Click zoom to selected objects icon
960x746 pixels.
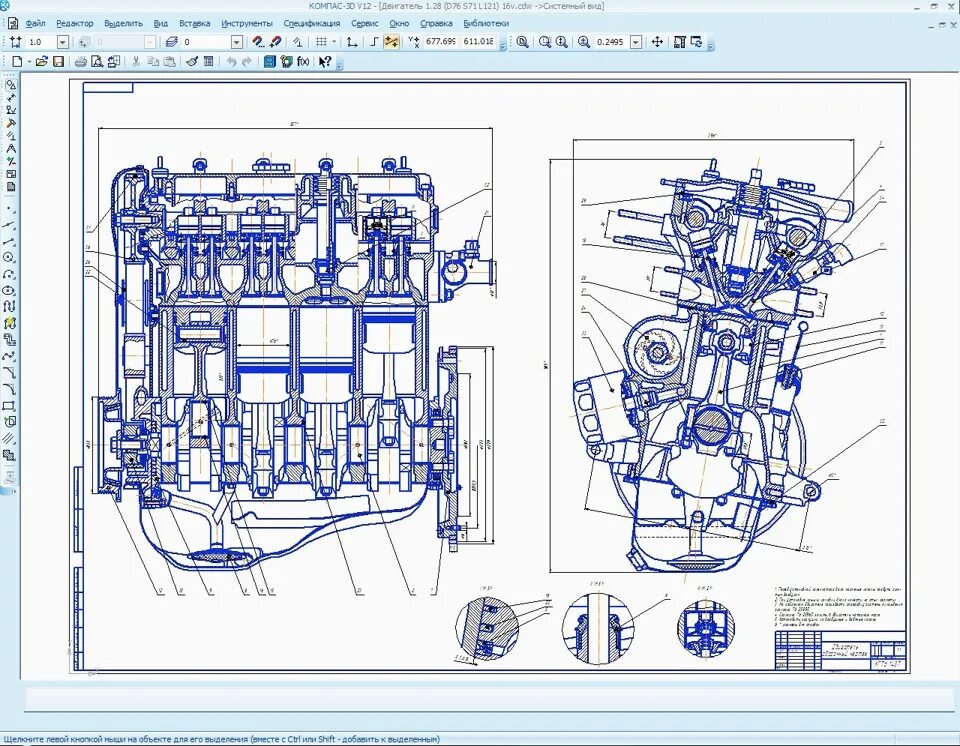click(545, 42)
